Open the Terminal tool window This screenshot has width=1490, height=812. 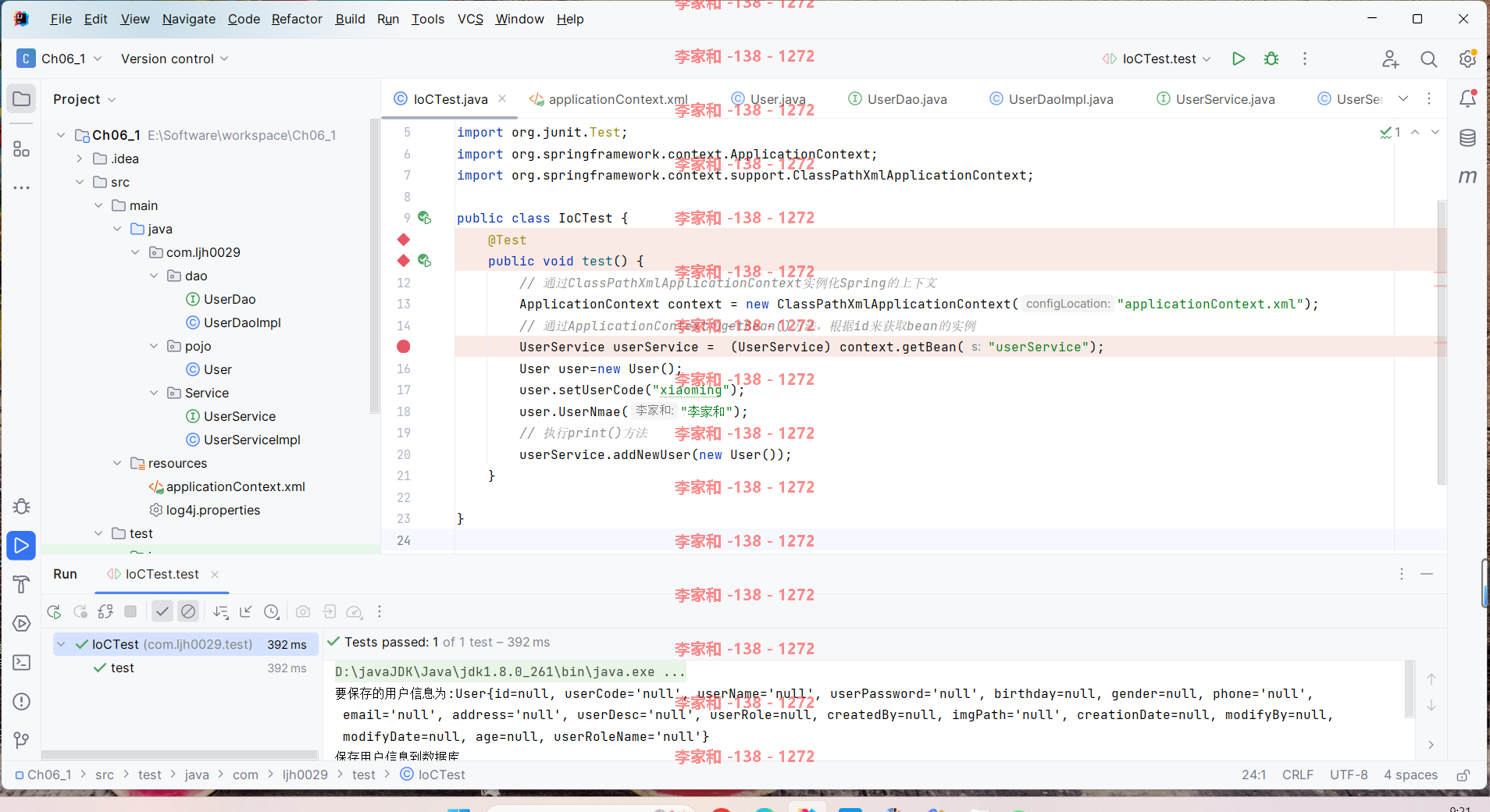[x=22, y=662]
